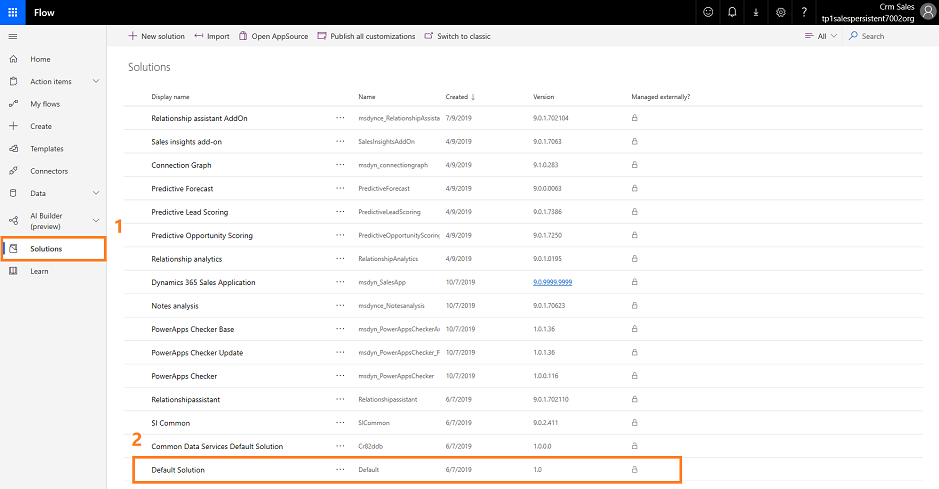Open the help question mark
939x489 pixels.
[x=804, y=12]
